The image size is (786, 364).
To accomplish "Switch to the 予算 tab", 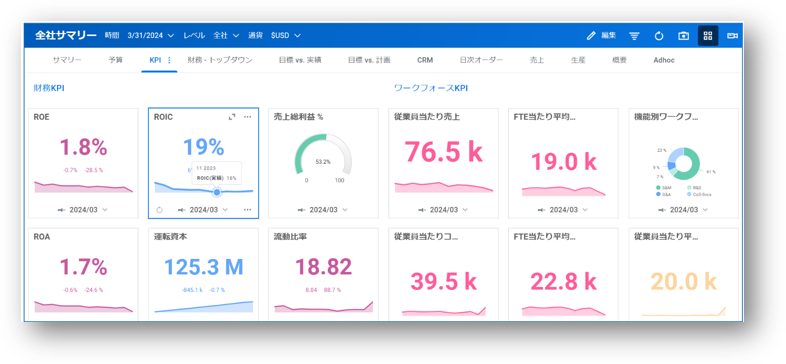I will pyautogui.click(x=115, y=60).
